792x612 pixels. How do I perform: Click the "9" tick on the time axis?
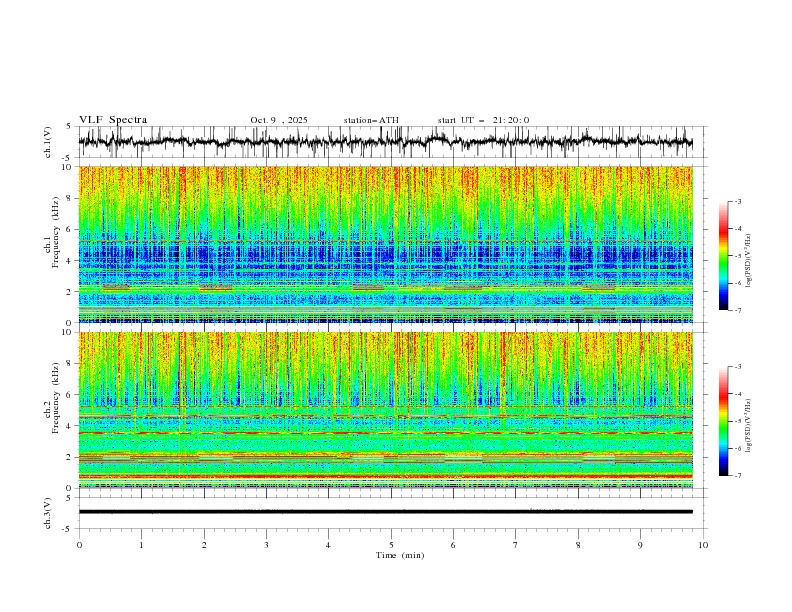(640, 545)
